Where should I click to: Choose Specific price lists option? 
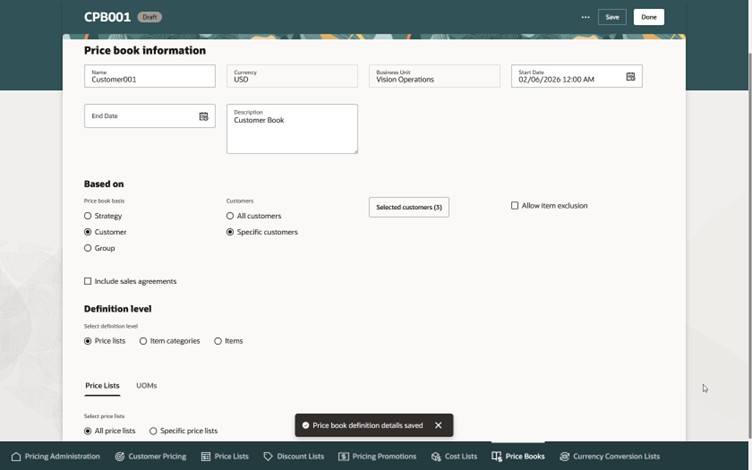pyautogui.click(x=153, y=431)
